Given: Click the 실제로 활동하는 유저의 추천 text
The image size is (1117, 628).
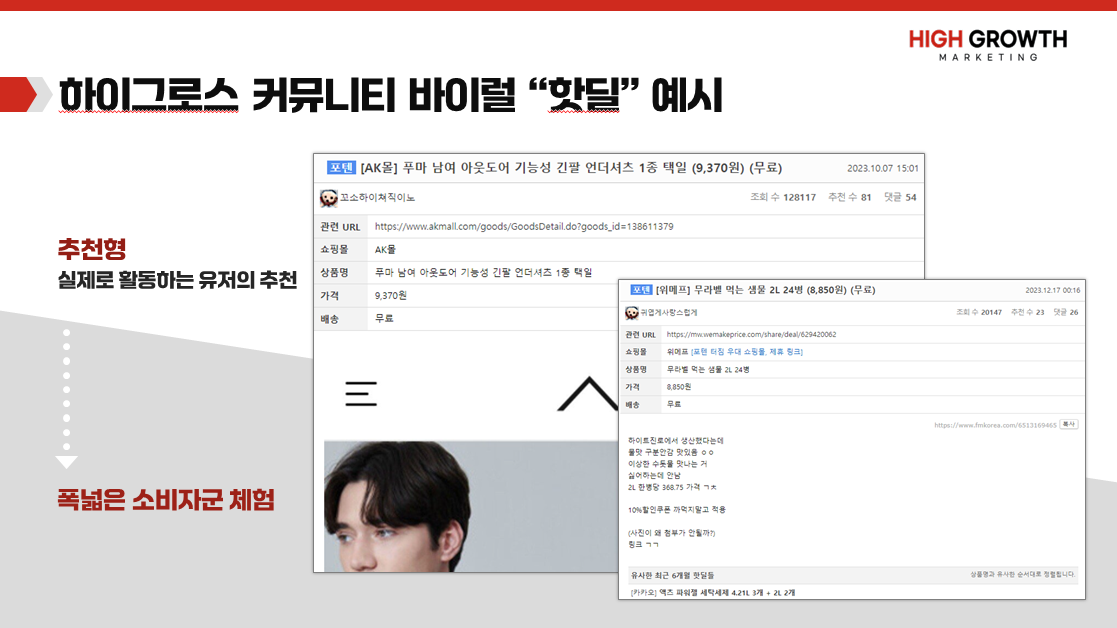Looking at the screenshot, I should point(177,280).
